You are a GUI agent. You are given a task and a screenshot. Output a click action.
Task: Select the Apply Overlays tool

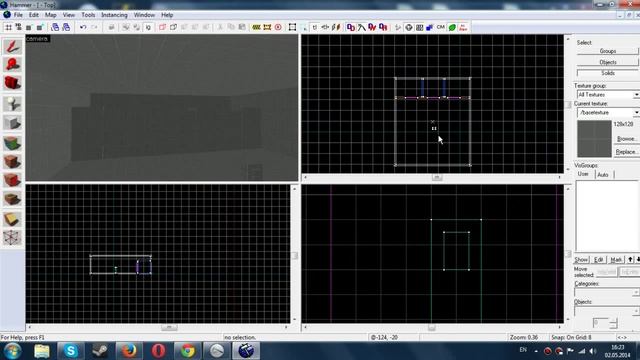[13, 199]
